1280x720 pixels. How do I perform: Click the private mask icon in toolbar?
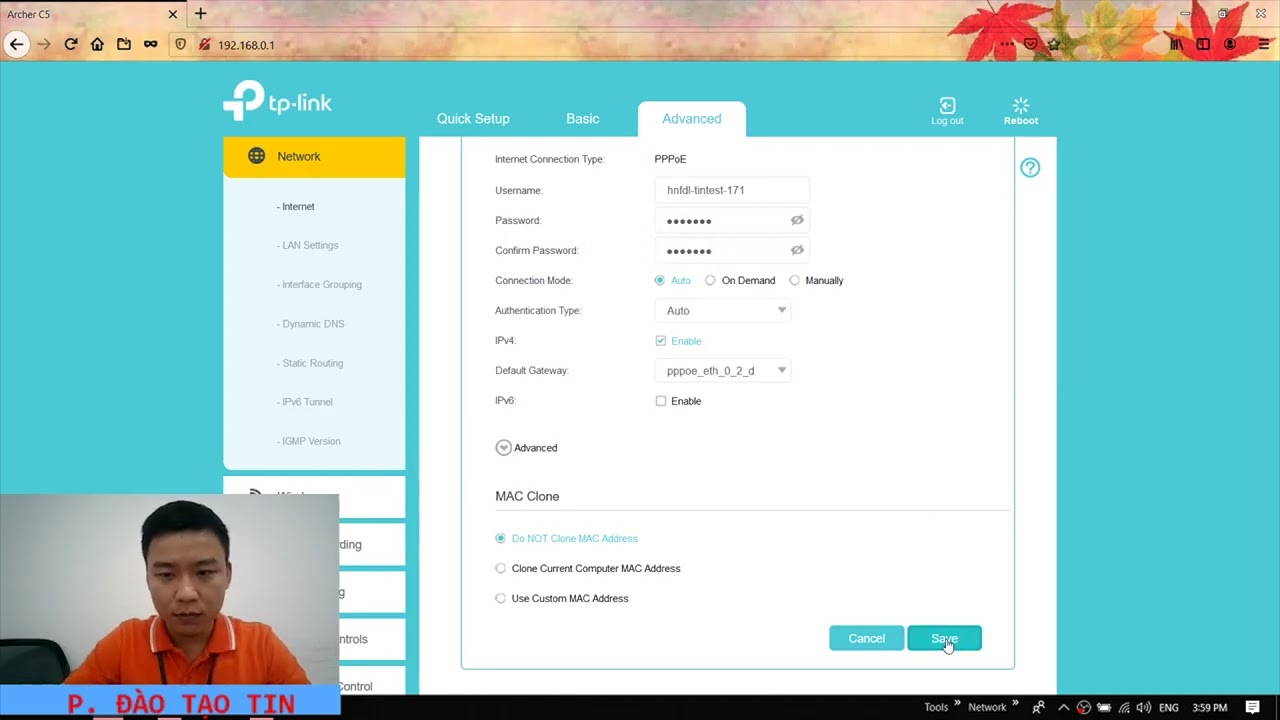coord(150,44)
